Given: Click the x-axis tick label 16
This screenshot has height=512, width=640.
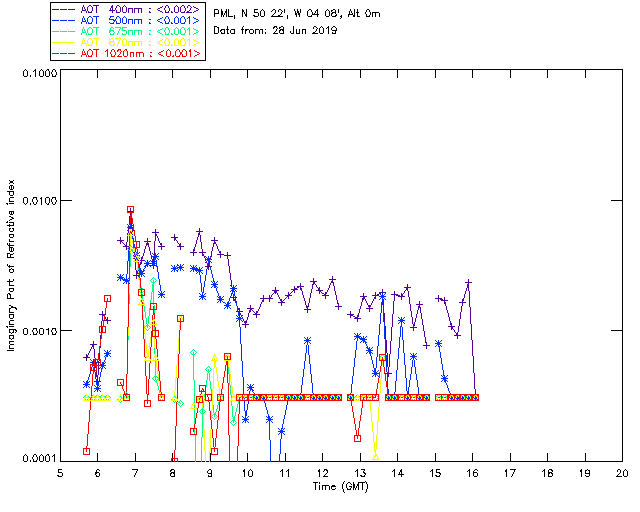Looking at the screenshot, I should coord(473,473).
